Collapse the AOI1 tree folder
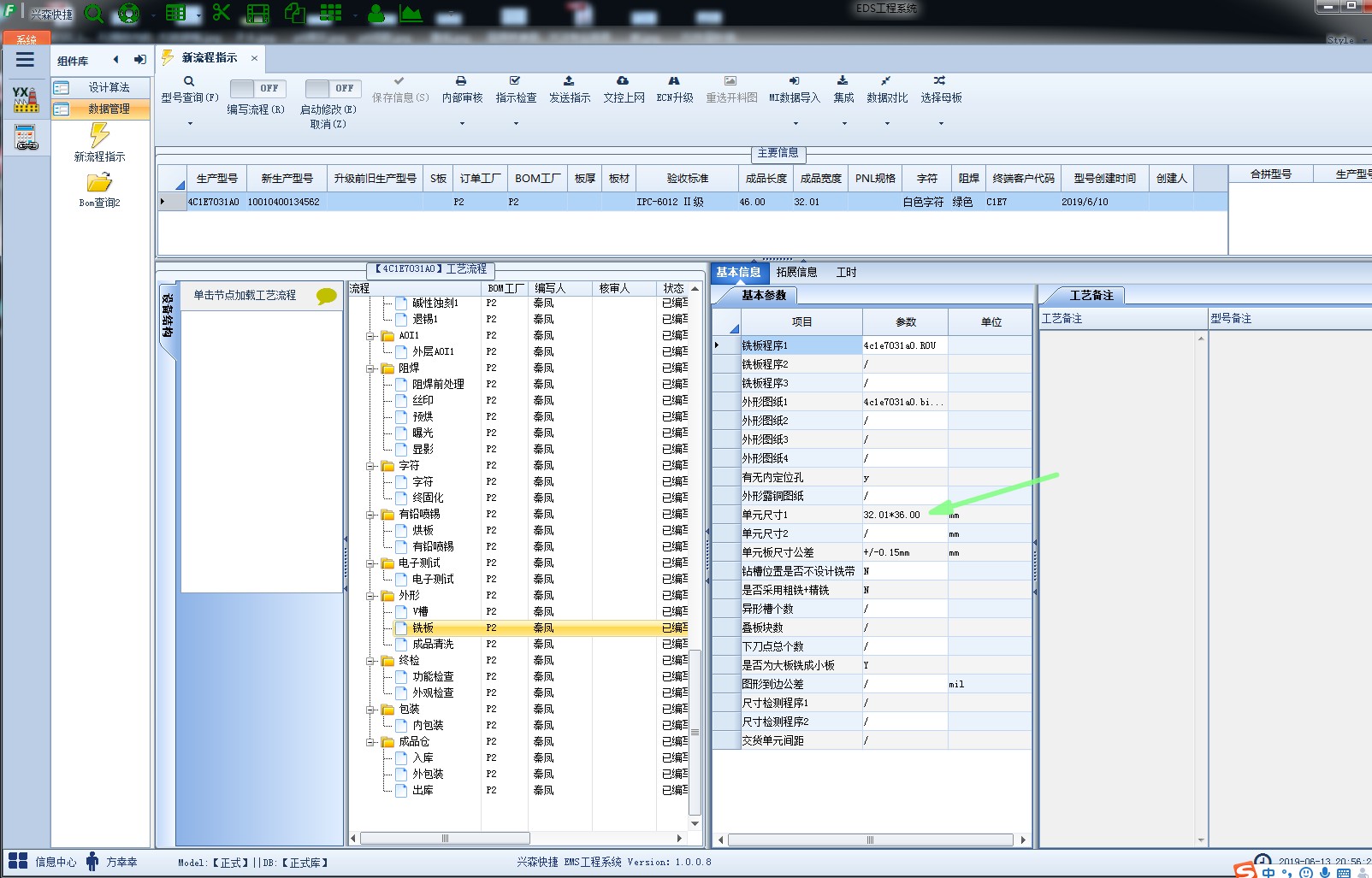The image size is (1372, 878). (372, 336)
